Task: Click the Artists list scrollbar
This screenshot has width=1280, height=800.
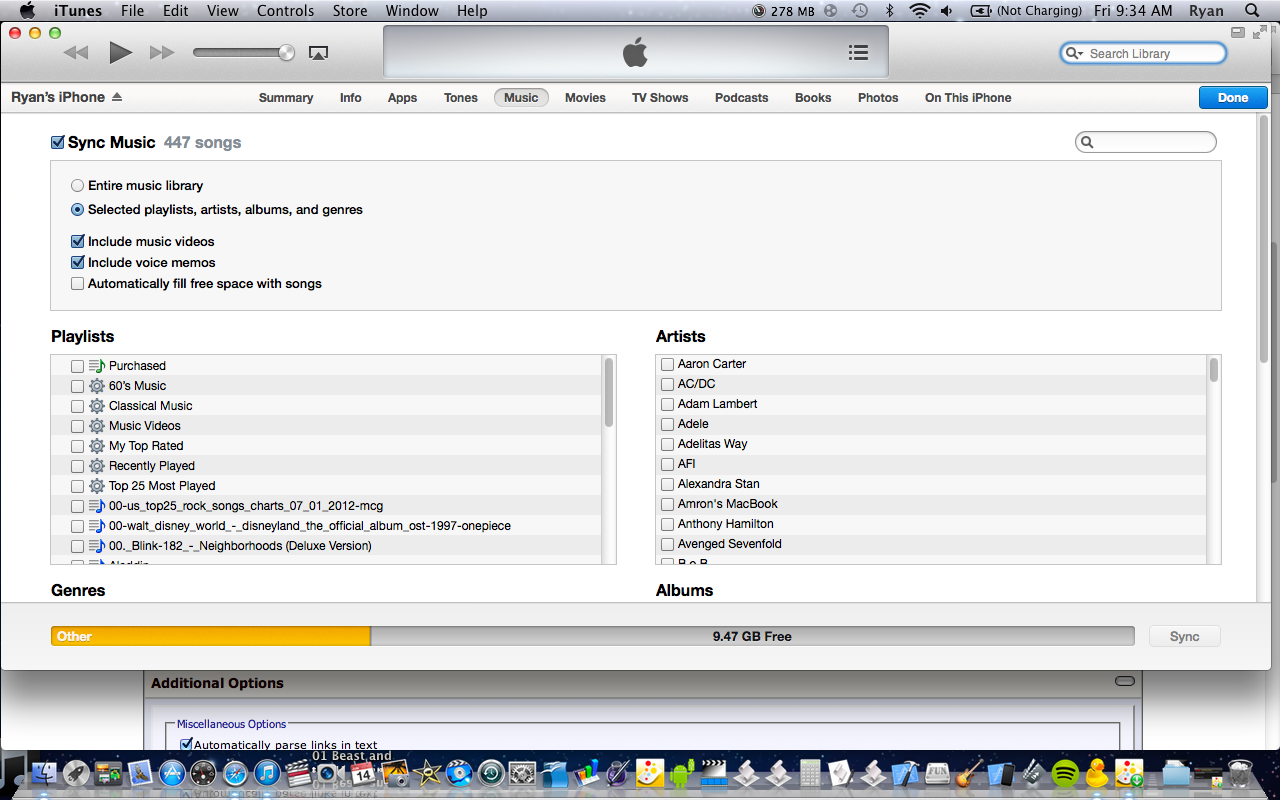Action: click(1214, 370)
